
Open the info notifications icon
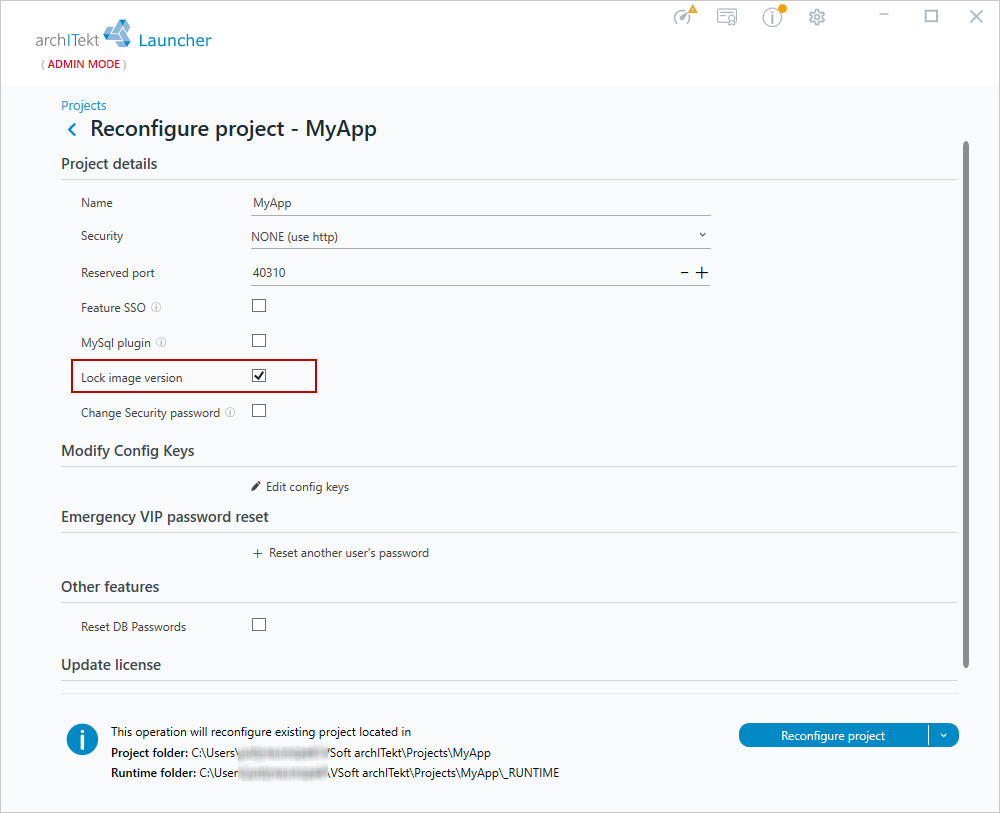click(774, 16)
